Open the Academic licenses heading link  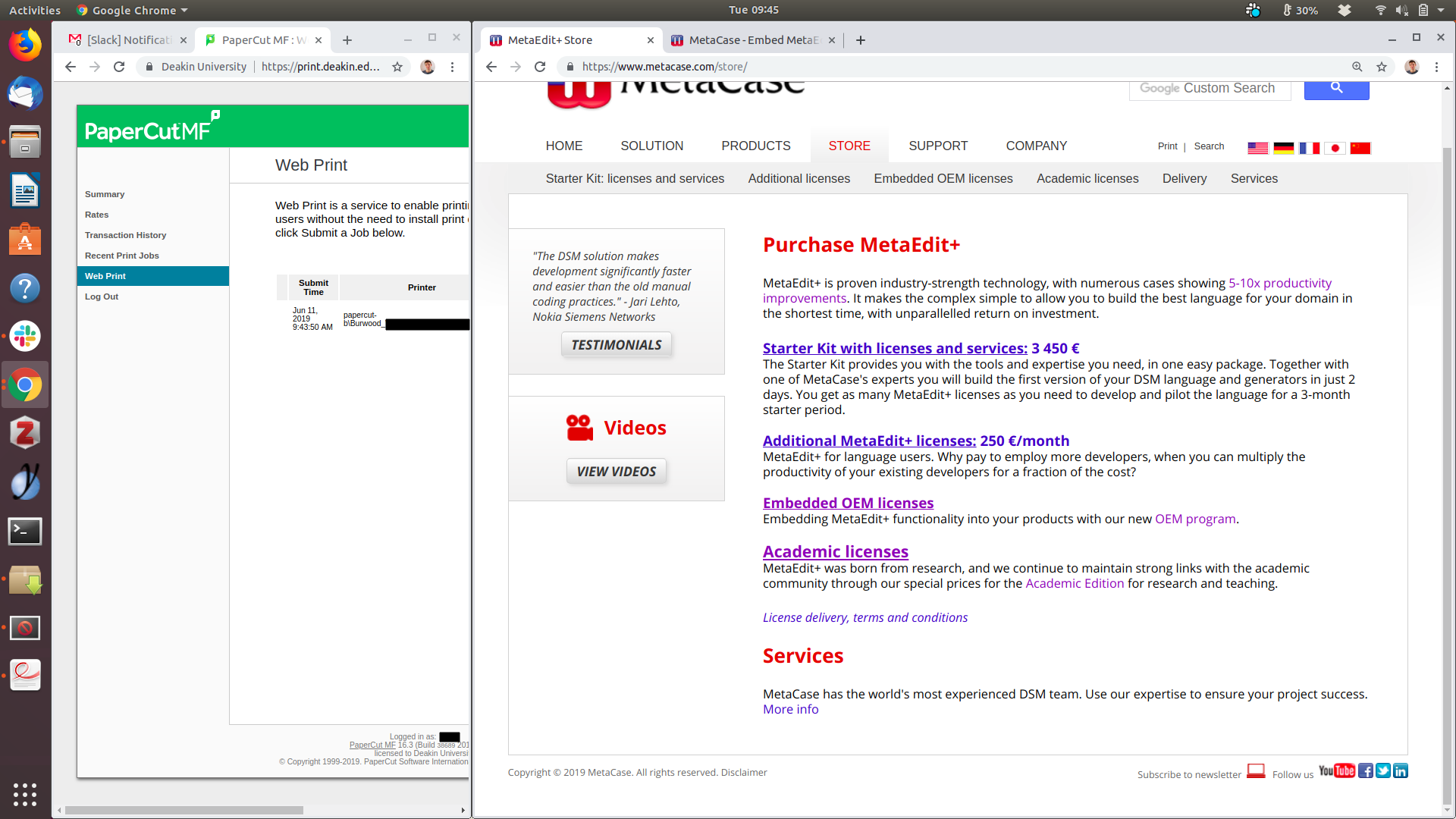(x=835, y=552)
